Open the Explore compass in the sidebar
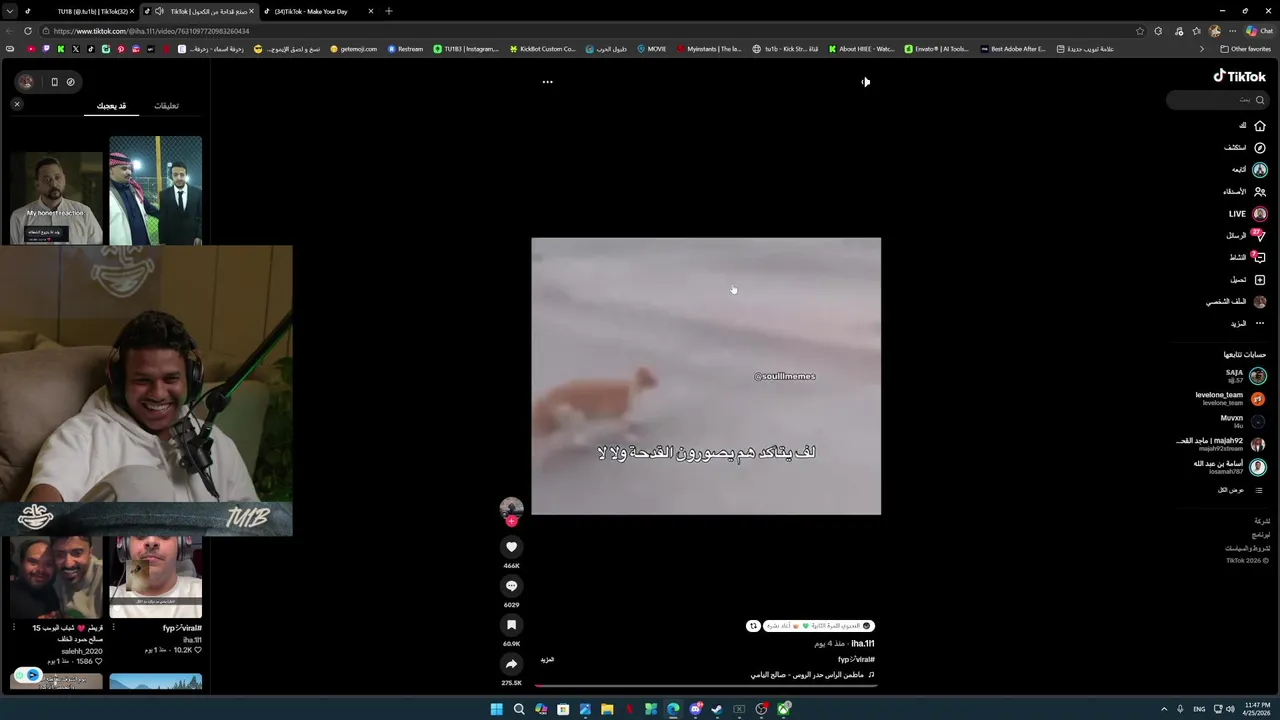The height and width of the screenshot is (720, 1280). coord(1245,148)
